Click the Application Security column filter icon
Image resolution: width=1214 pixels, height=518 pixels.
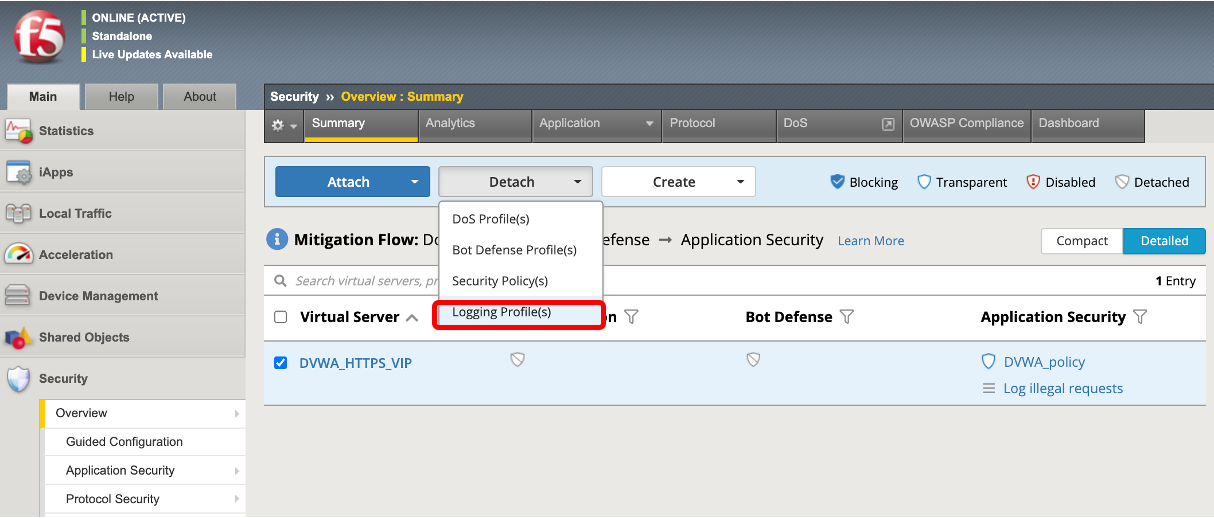1140,317
